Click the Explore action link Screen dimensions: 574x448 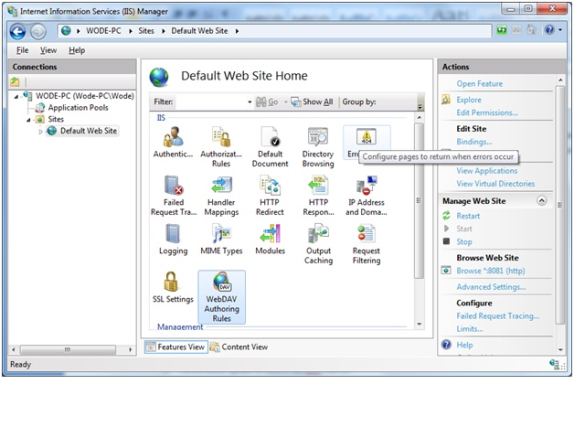pos(469,100)
